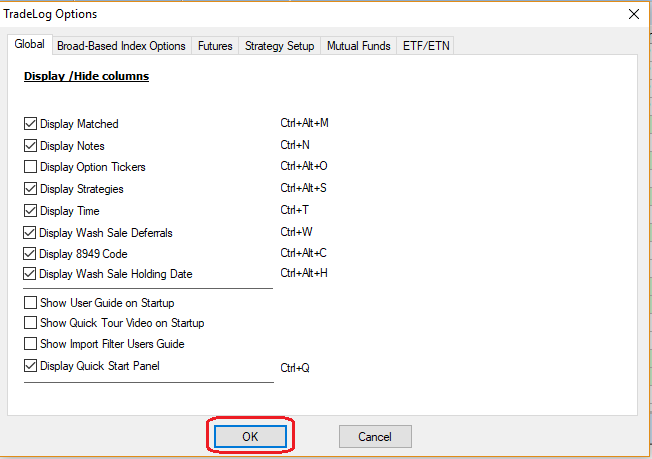Screen dimensions: 652x459
Task: Enable Display Option Tickers
Action: point(30,167)
